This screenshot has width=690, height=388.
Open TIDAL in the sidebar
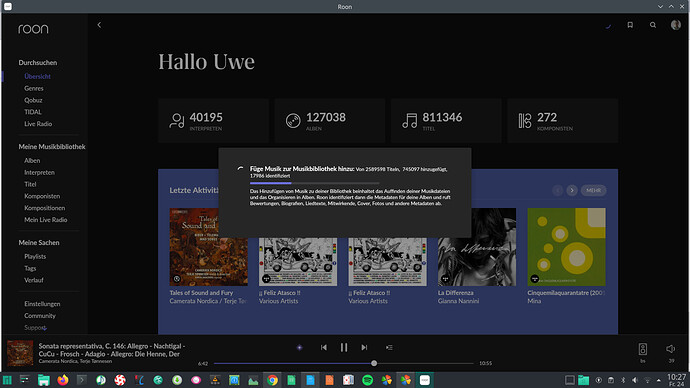point(33,112)
